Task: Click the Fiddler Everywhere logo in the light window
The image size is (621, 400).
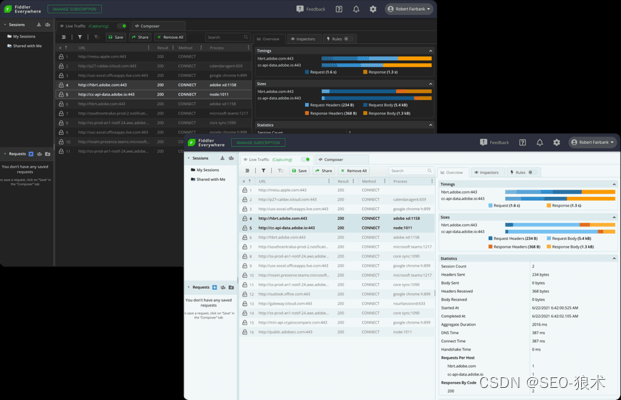Action: (206, 143)
